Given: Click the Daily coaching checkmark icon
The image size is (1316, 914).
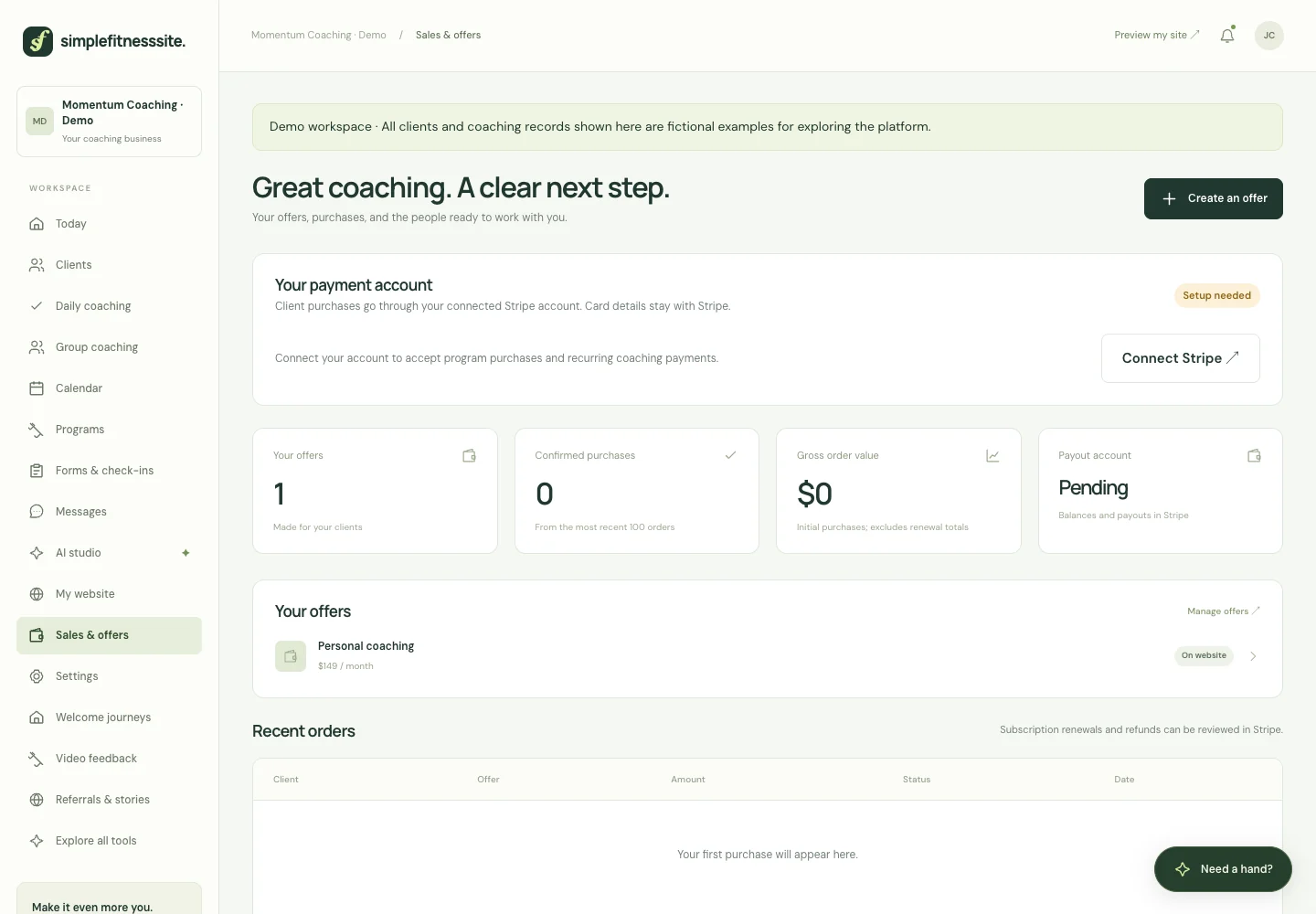Looking at the screenshot, I should pyautogui.click(x=37, y=306).
